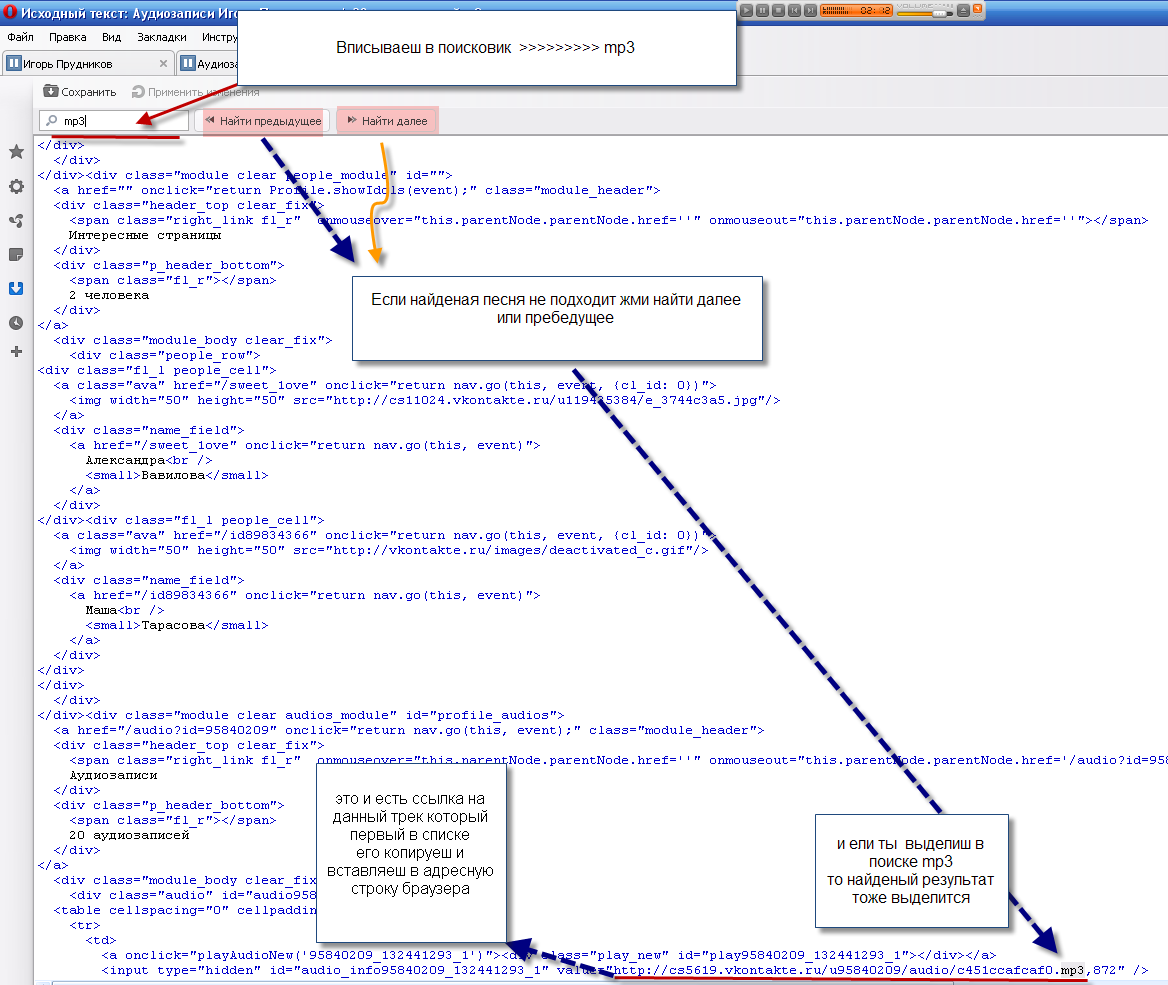1168x985 pixels.
Task: Click the deactivated_c.gif image URL
Action: pos(512,550)
